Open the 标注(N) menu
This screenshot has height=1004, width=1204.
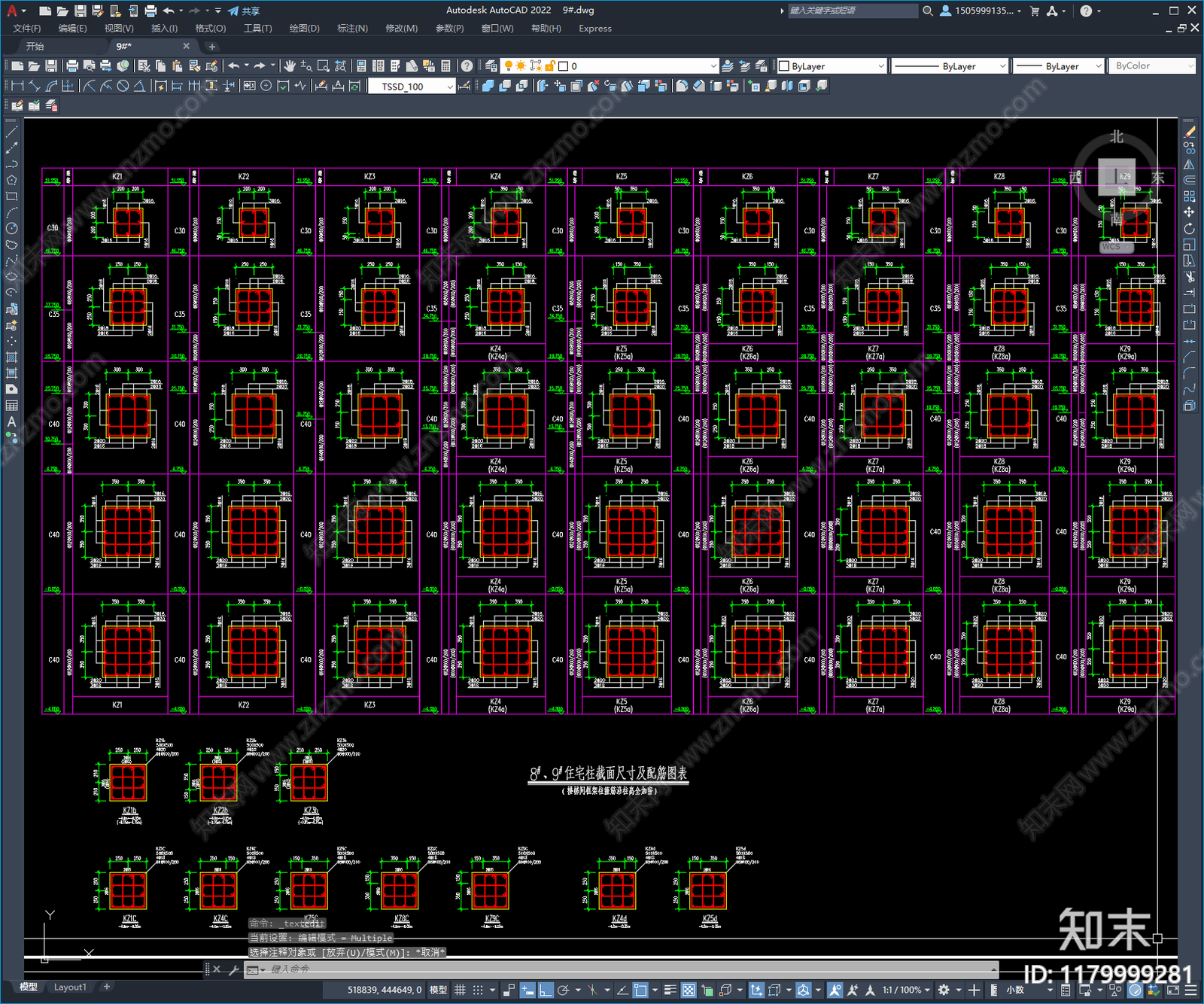coord(352,29)
